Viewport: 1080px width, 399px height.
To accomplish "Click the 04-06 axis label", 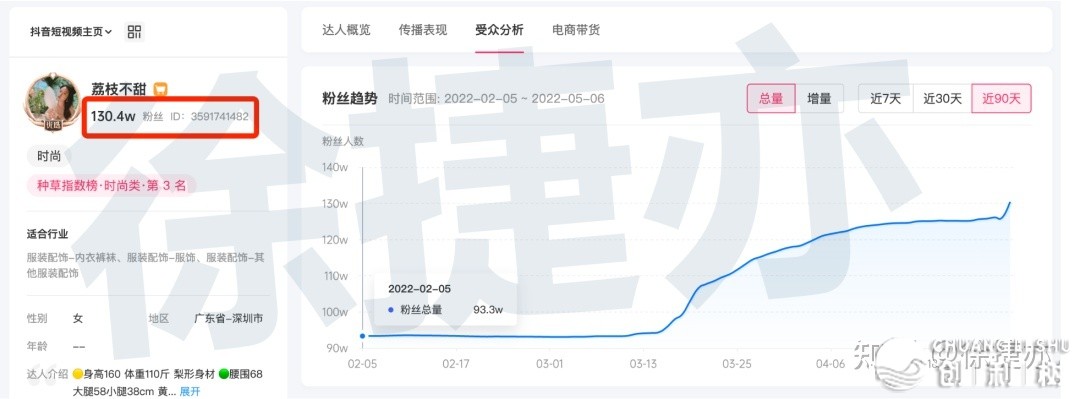I will [830, 363].
